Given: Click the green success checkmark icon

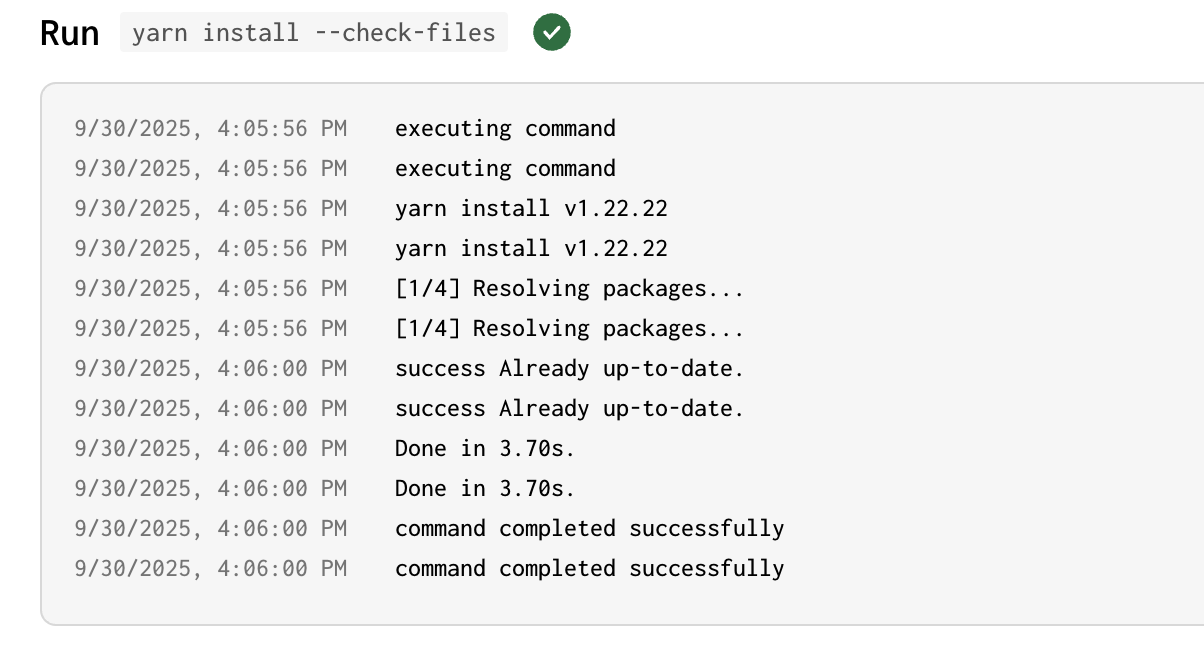Looking at the screenshot, I should point(551,33).
